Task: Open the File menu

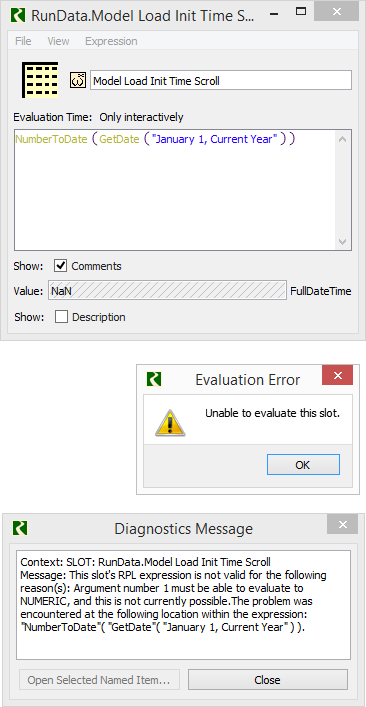Action: 23,41
